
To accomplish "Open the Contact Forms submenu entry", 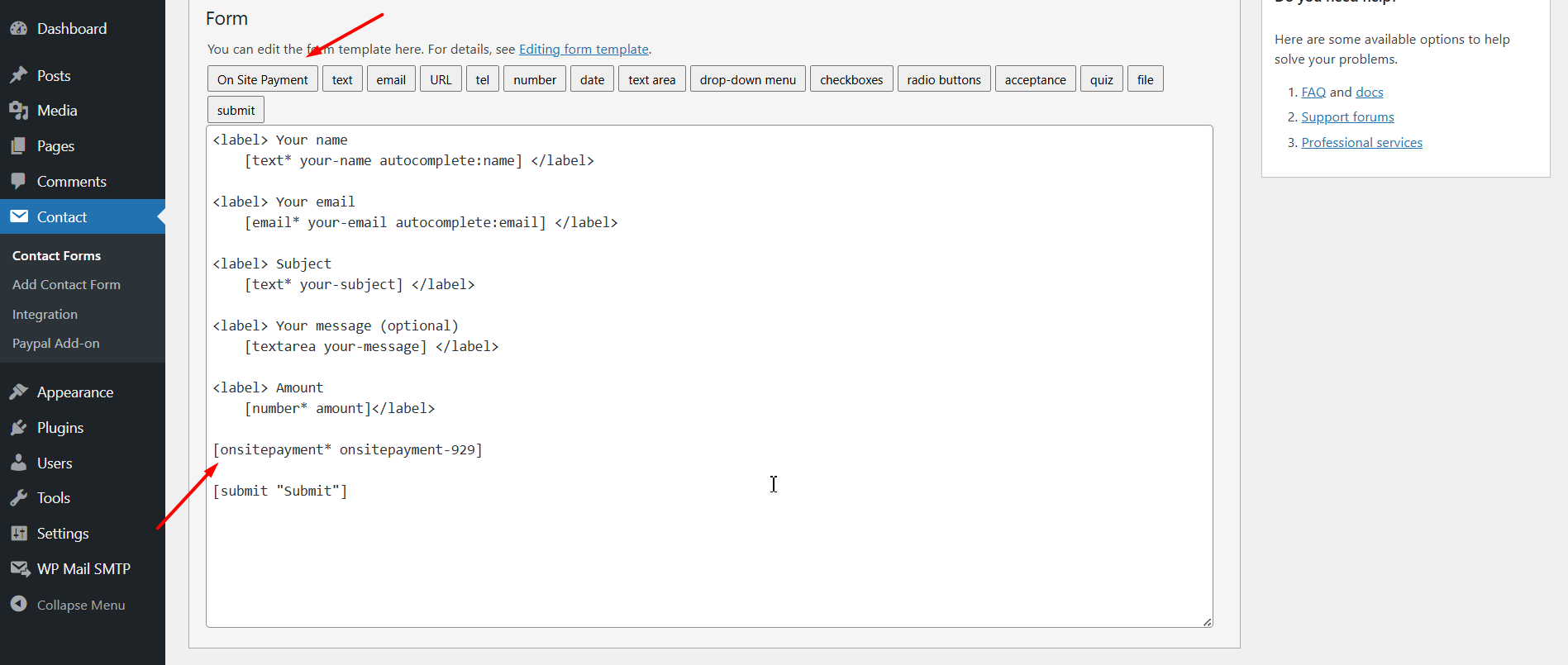I will [56, 255].
